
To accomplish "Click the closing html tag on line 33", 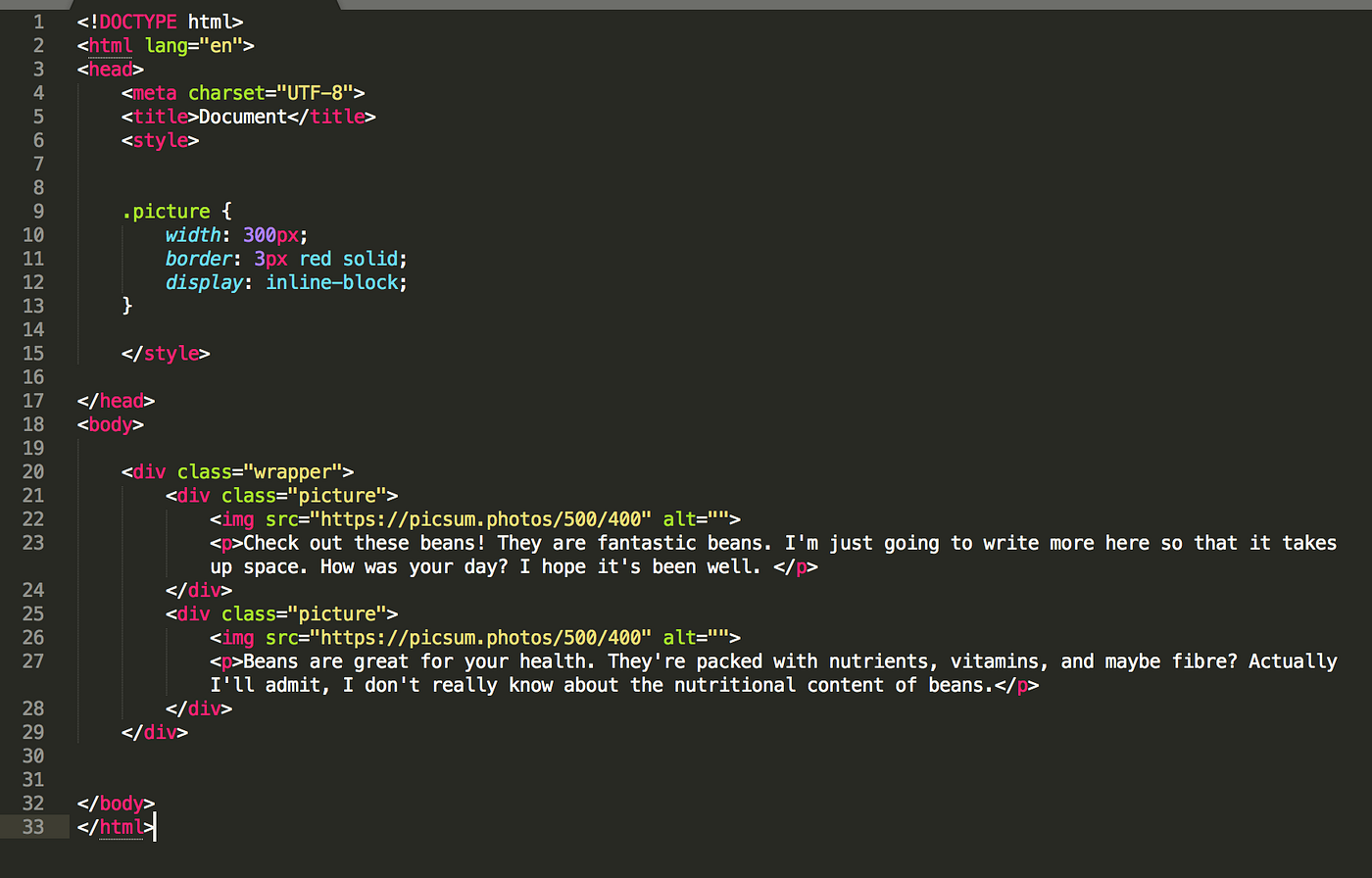I will (x=116, y=827).
